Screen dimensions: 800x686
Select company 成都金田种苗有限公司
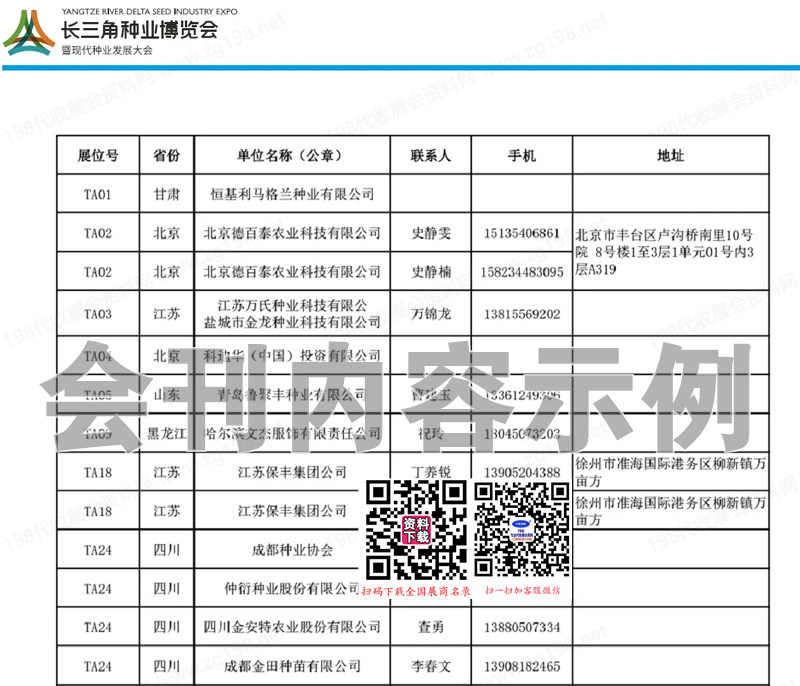(x=292, y=666)
